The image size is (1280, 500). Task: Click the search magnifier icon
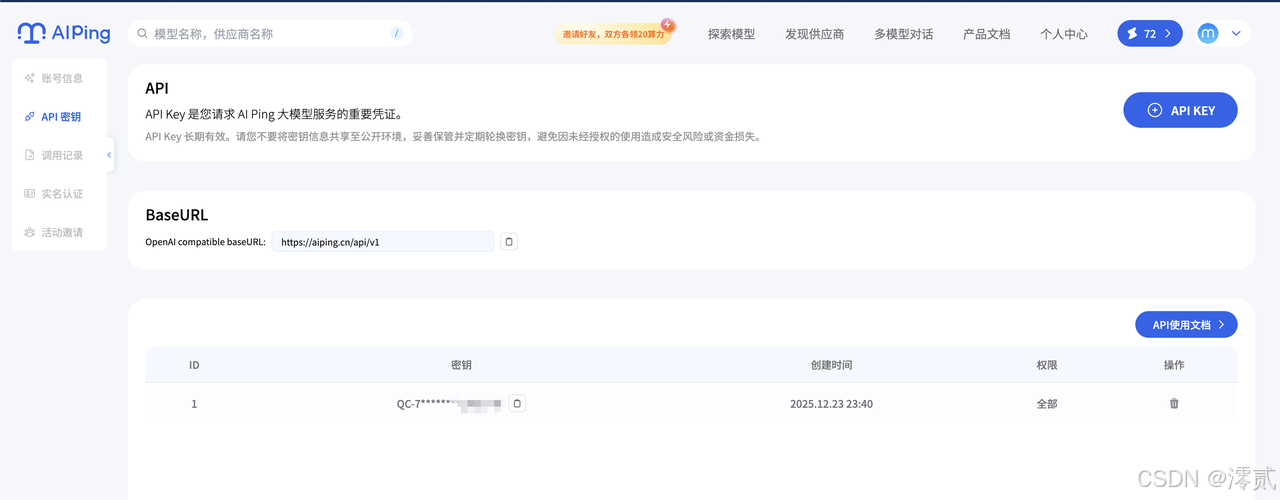coord(143,34)
